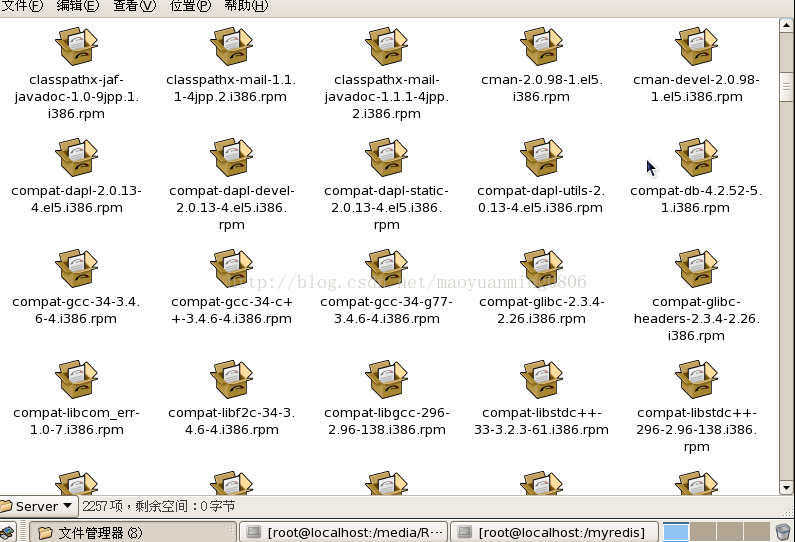795x542 pixels.
Task: Click file name classpathx-mail-1.1.1-4jpp.2.i386.rpm text
Action: (x=231, y=88)
